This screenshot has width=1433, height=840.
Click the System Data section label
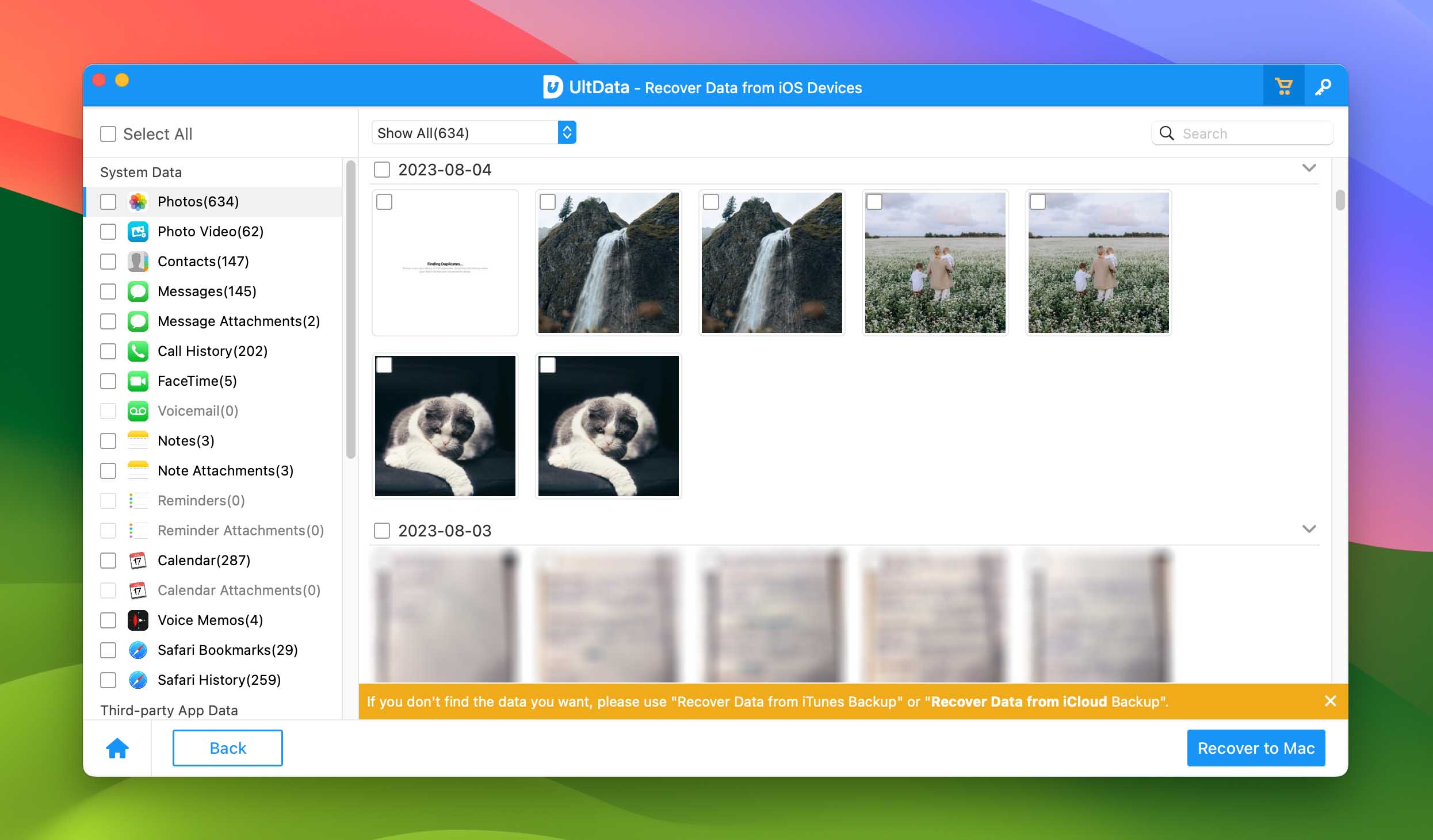pyautogui.click(x=140, y=171)
